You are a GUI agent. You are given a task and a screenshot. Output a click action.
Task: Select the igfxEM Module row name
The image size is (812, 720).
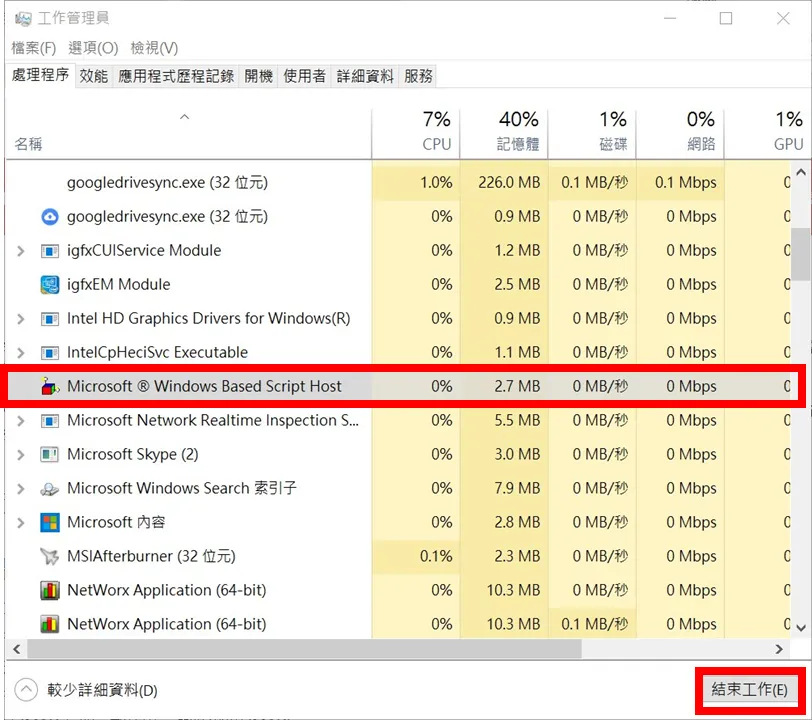(119, 284)
